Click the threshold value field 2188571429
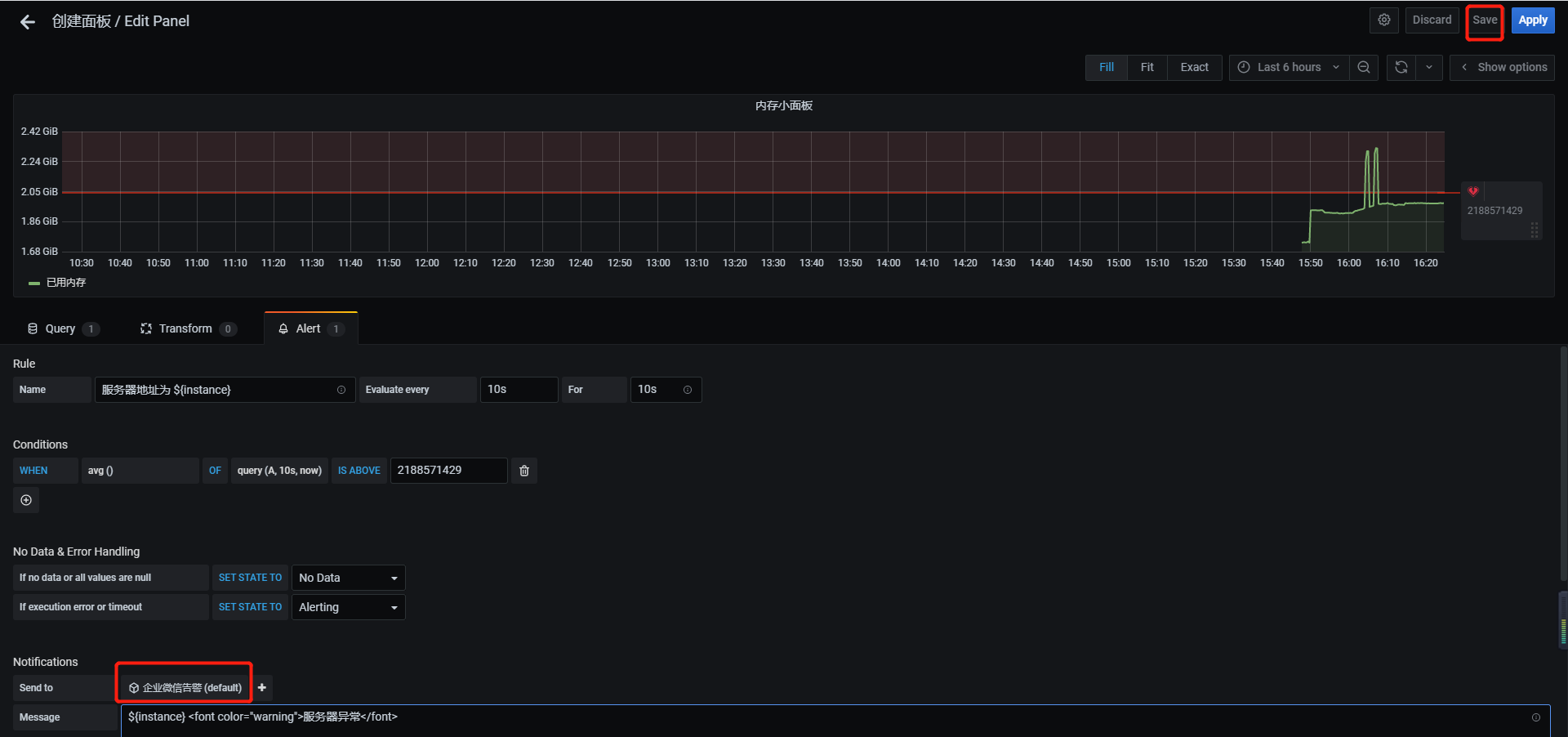1568x737 pixels. pyautogui.click(x=448, y=471)
